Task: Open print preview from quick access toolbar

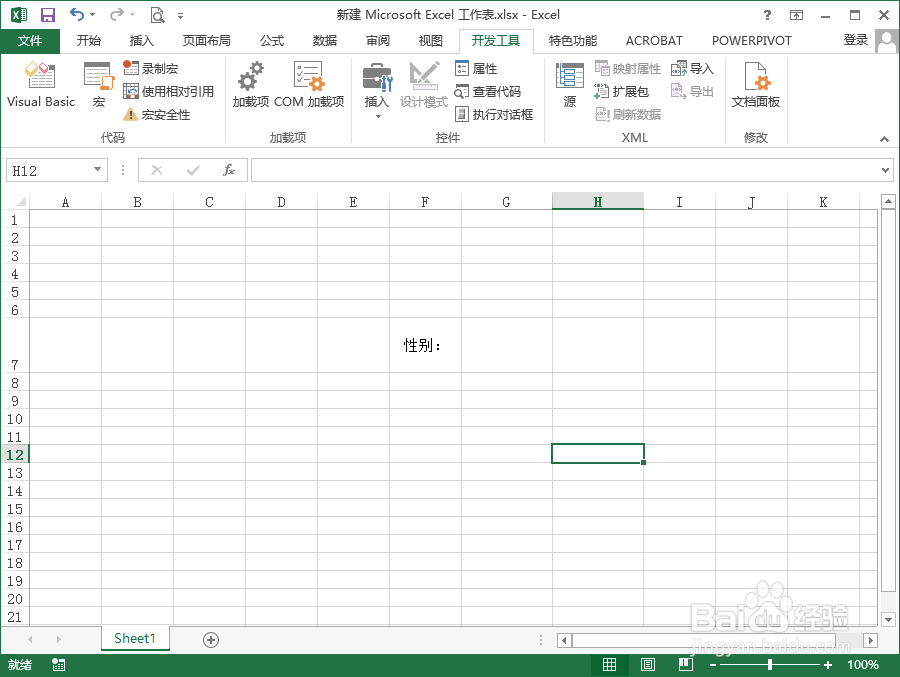Action: coord(157,15)
